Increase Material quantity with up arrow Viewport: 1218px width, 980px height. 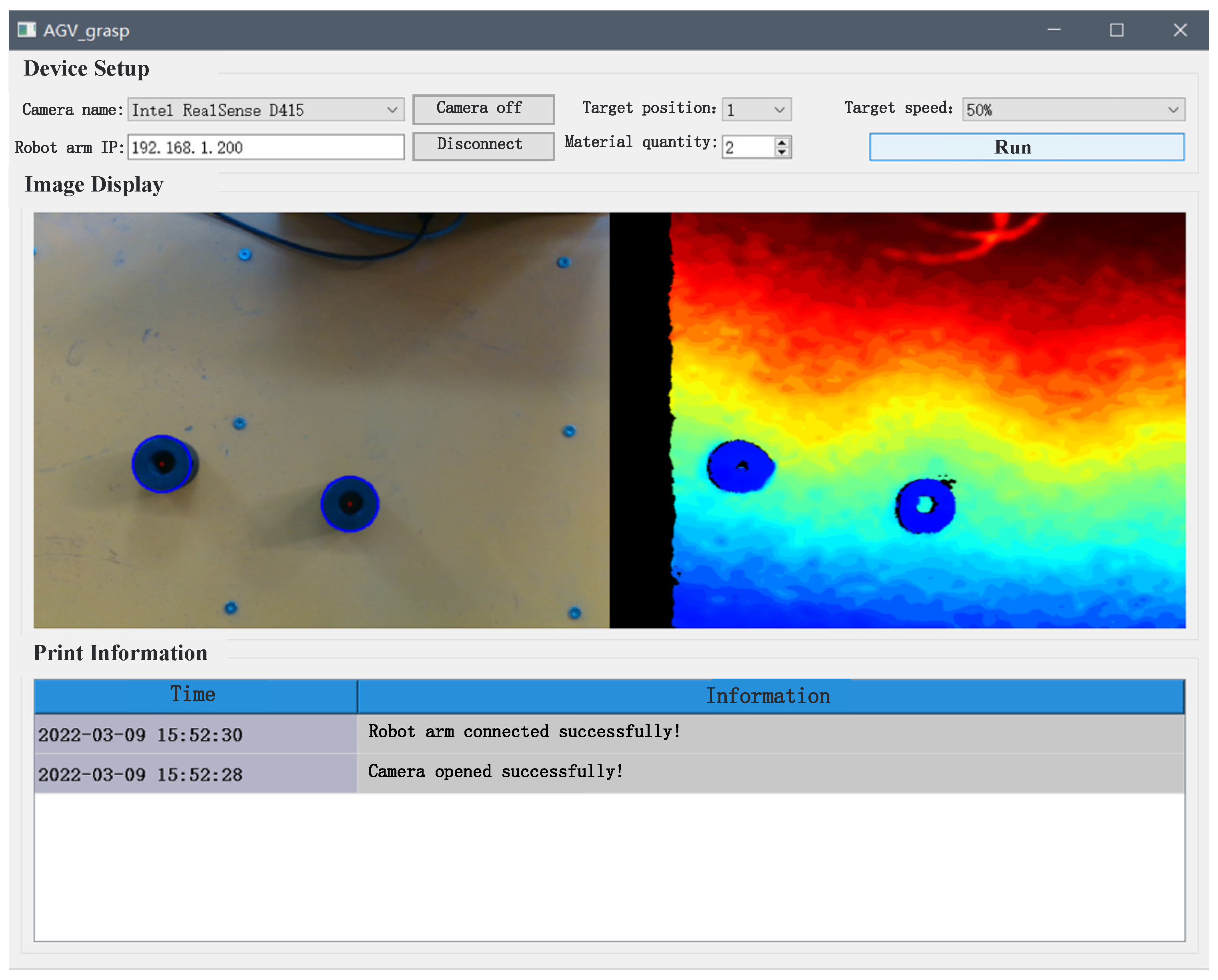click(x=781, y=142)
